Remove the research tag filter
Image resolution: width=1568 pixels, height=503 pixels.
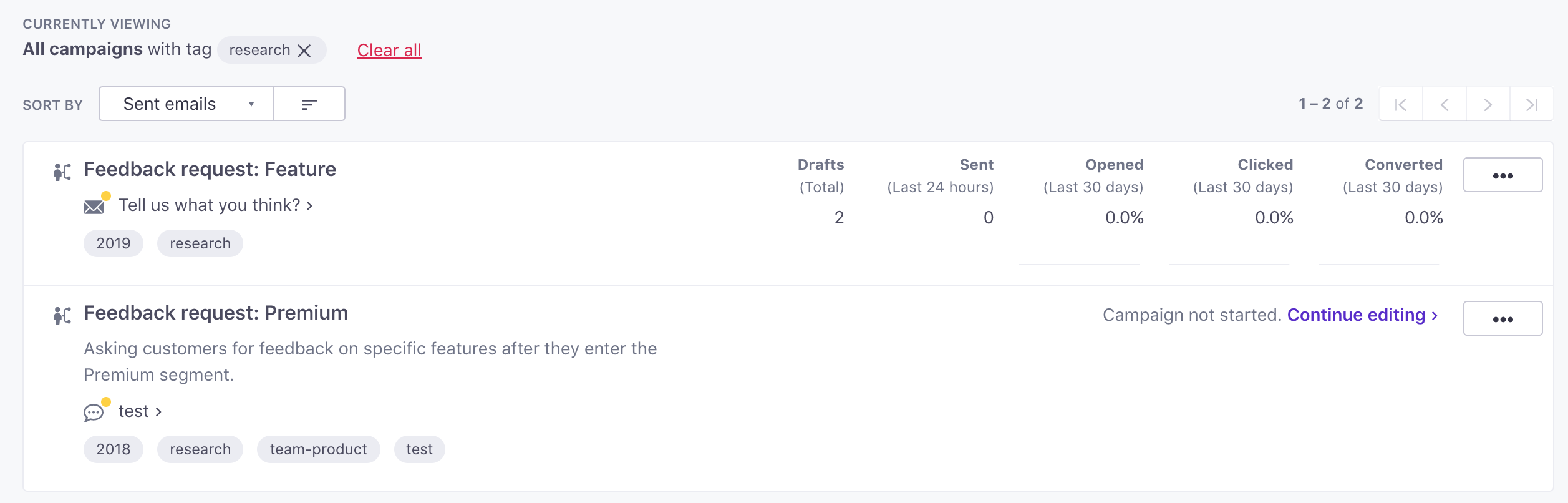[x=304, y=51]
